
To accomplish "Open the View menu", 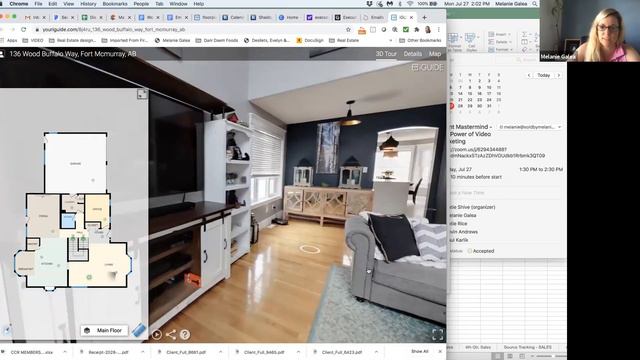I will point(69,4).
